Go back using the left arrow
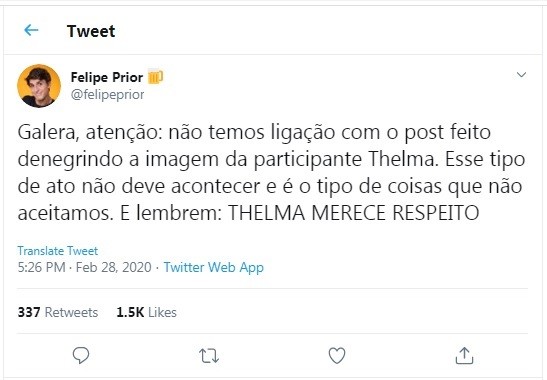The height and width of the screenshot is (380, 547). (31, 30)
